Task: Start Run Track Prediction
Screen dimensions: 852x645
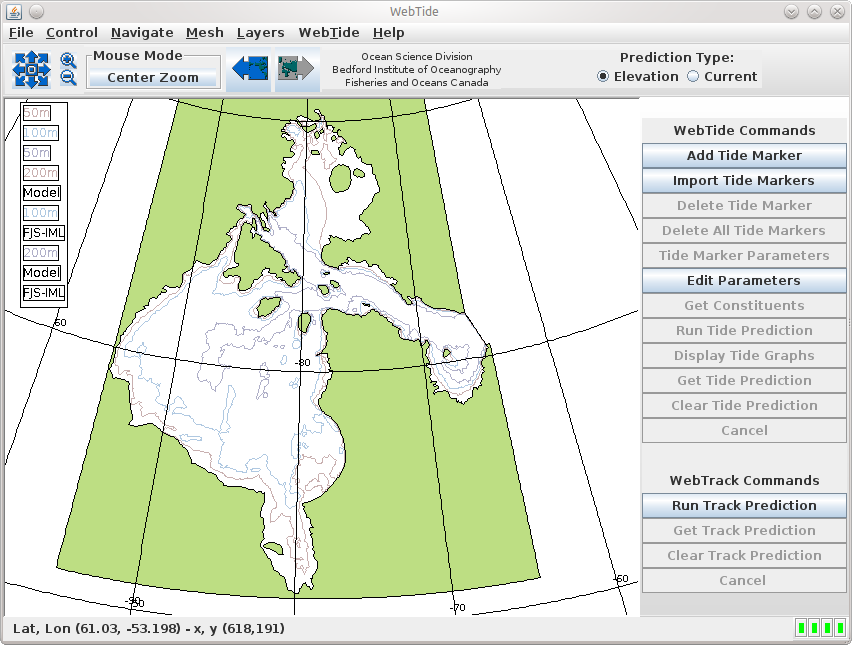Action: (x=744, y=506)
